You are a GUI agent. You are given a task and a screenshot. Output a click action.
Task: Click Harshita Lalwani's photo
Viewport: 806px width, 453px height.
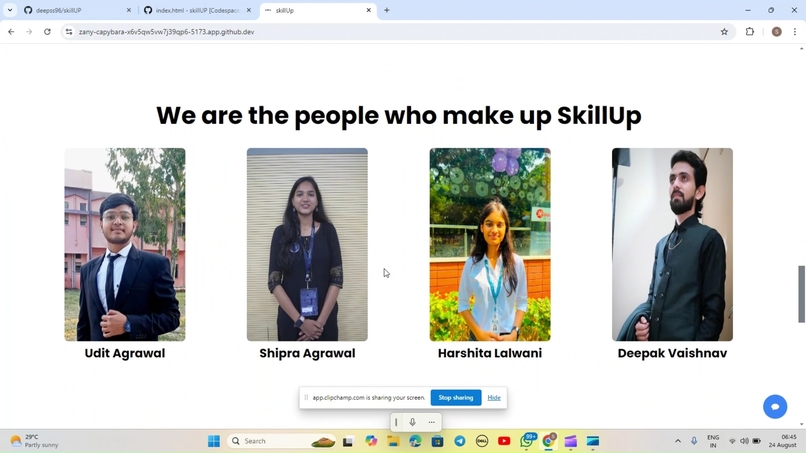point(490,244)
